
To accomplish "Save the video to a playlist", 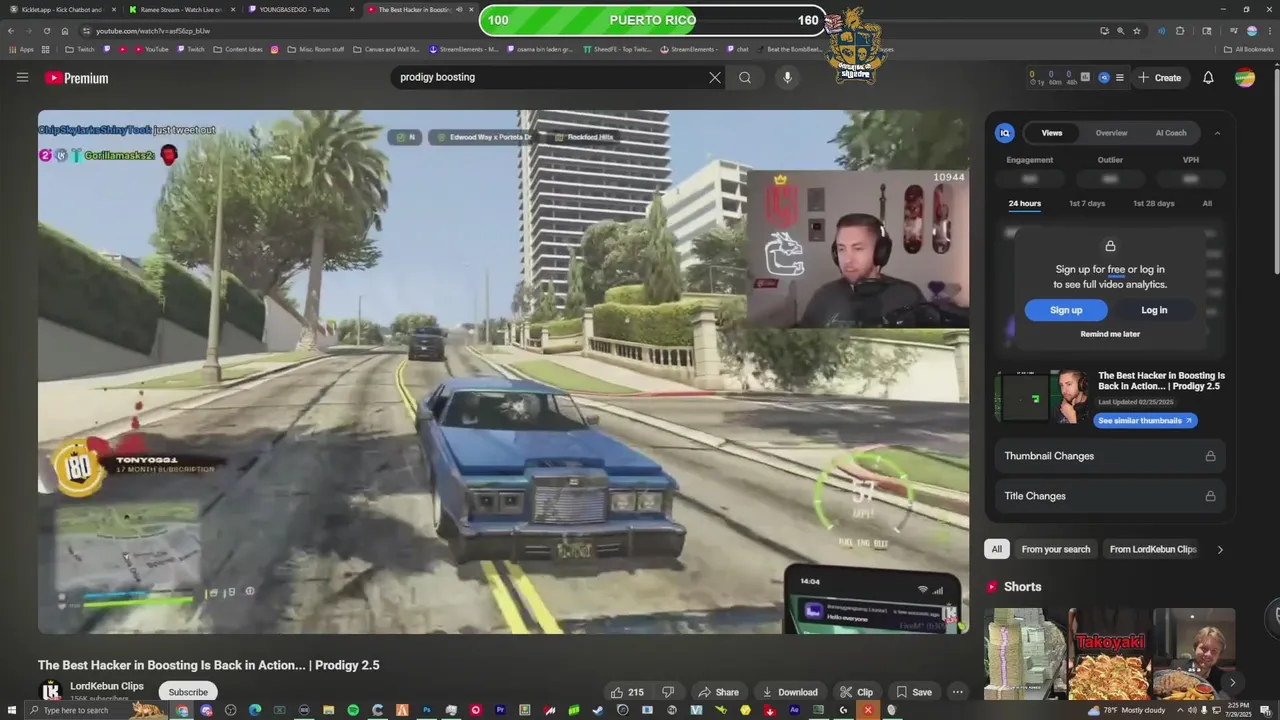I will tap(914, 692).
